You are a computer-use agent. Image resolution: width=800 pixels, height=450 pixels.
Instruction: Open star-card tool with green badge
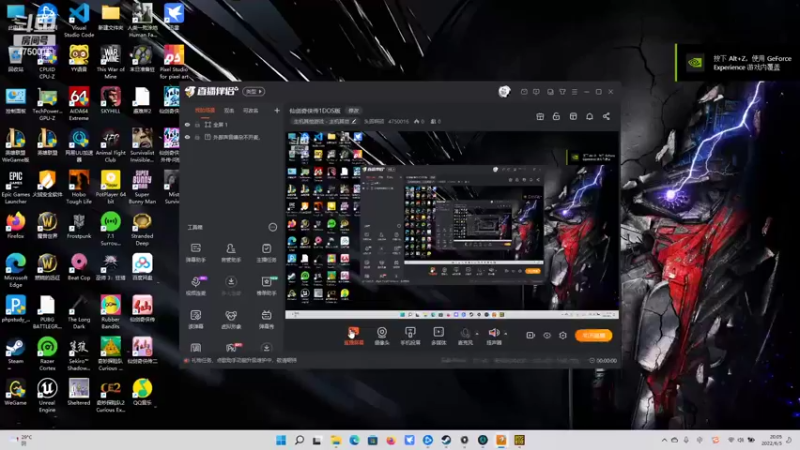point(267,286)
